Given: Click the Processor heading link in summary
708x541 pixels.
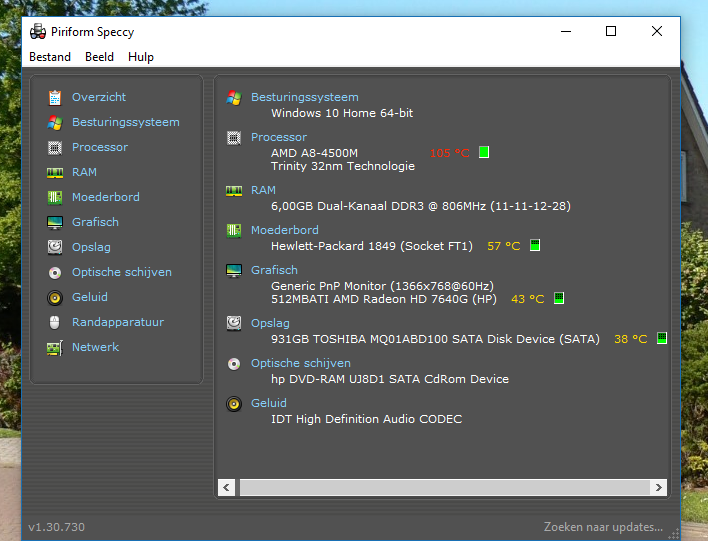Looking at the screenshot, I should pos(279,137).
